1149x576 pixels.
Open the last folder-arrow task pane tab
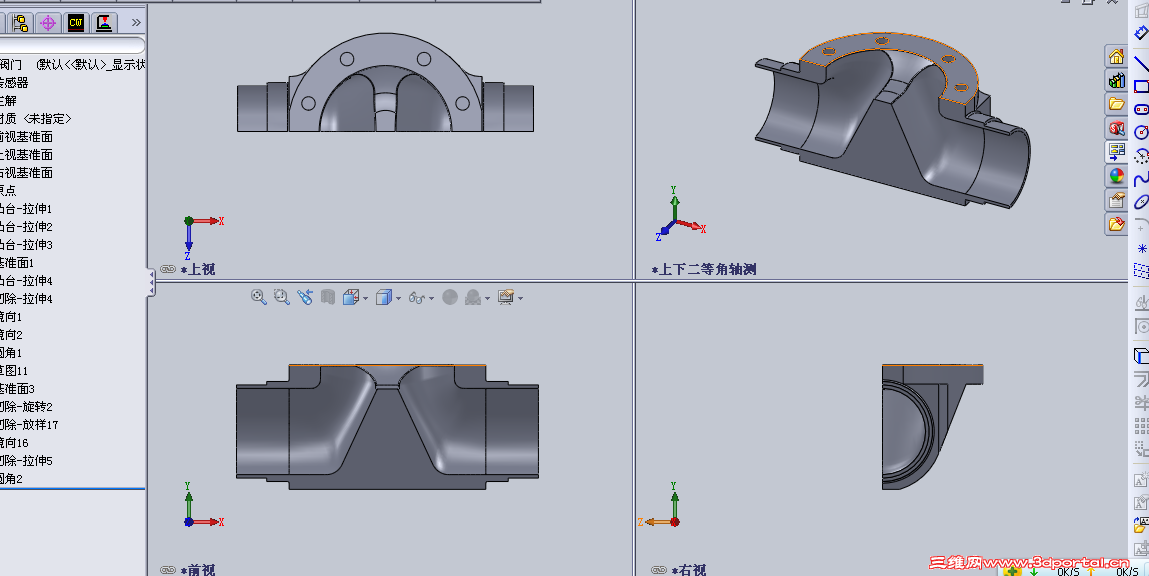(x=1116, y=224)
